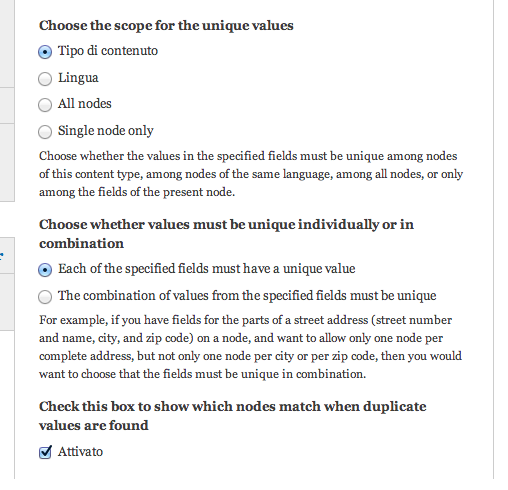Click the Single node only label
Image resolution: width=508 pixels, height=490 pixels.
pyautogui.click(x=106, y=131)
